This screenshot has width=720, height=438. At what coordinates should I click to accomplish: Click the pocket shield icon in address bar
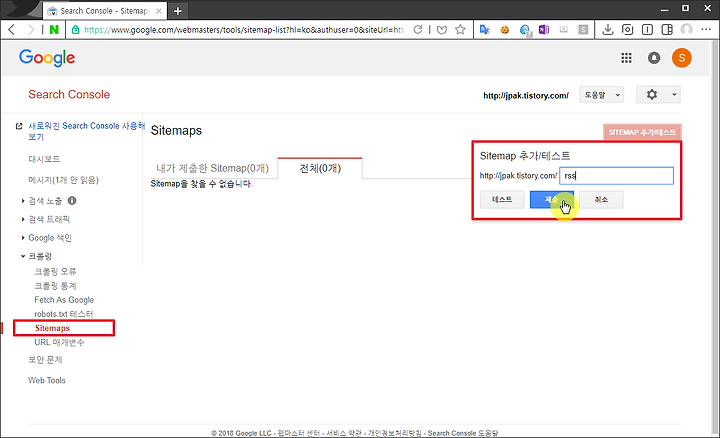click(442, 30)
